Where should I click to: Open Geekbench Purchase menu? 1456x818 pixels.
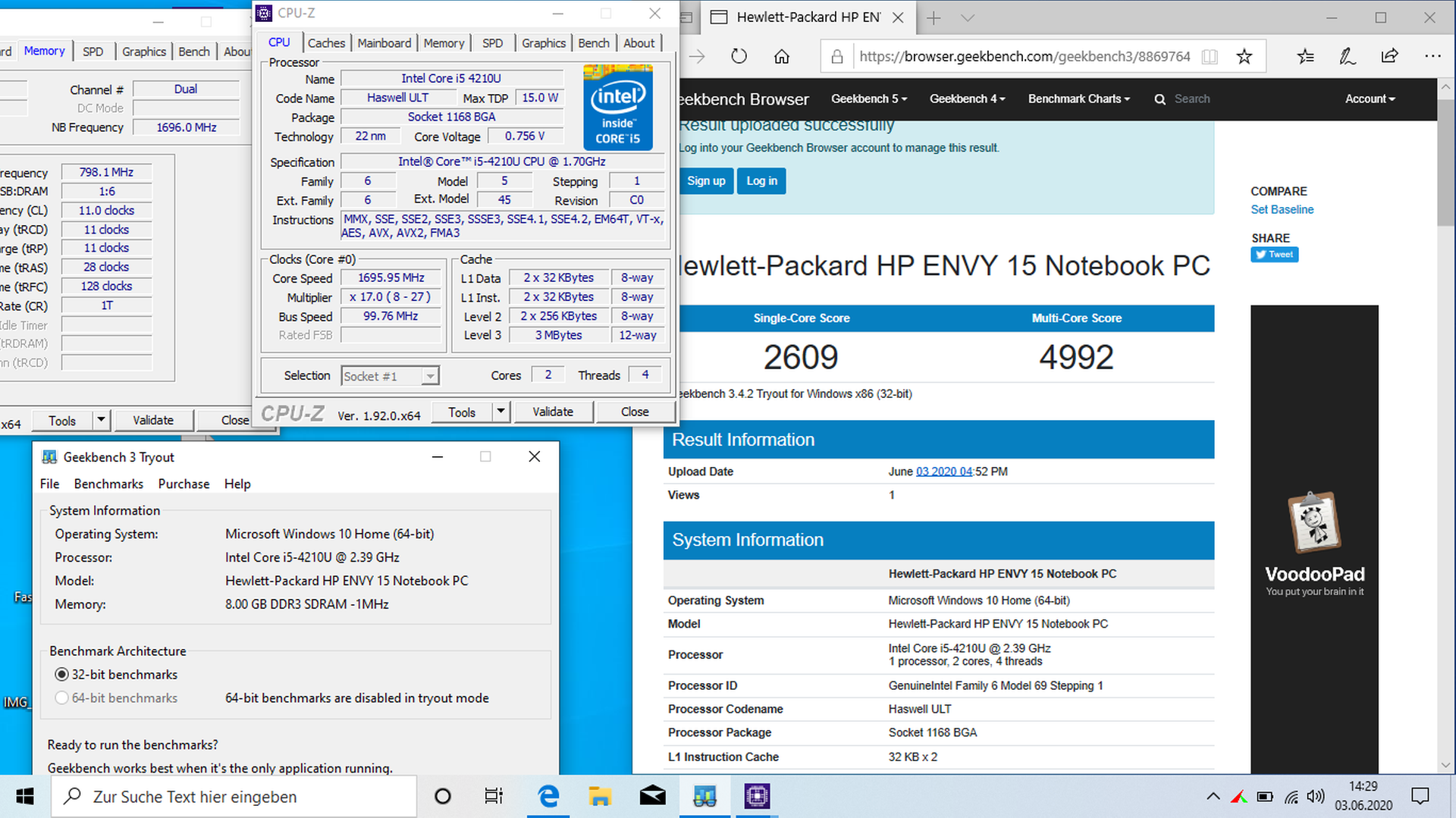pyautogui.click(x=184, y=484)
